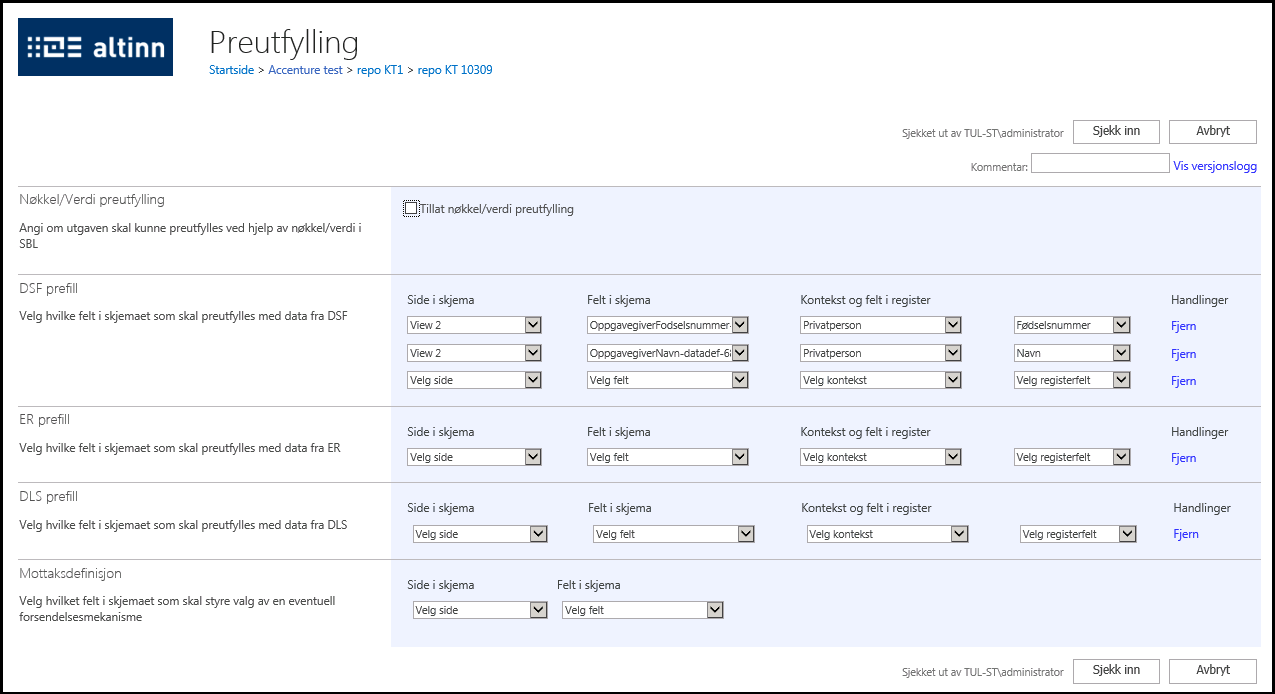This screenshot has width=1275, height=694.
Task: Click the bottom Avbryt button
Action: point(1212,671)
